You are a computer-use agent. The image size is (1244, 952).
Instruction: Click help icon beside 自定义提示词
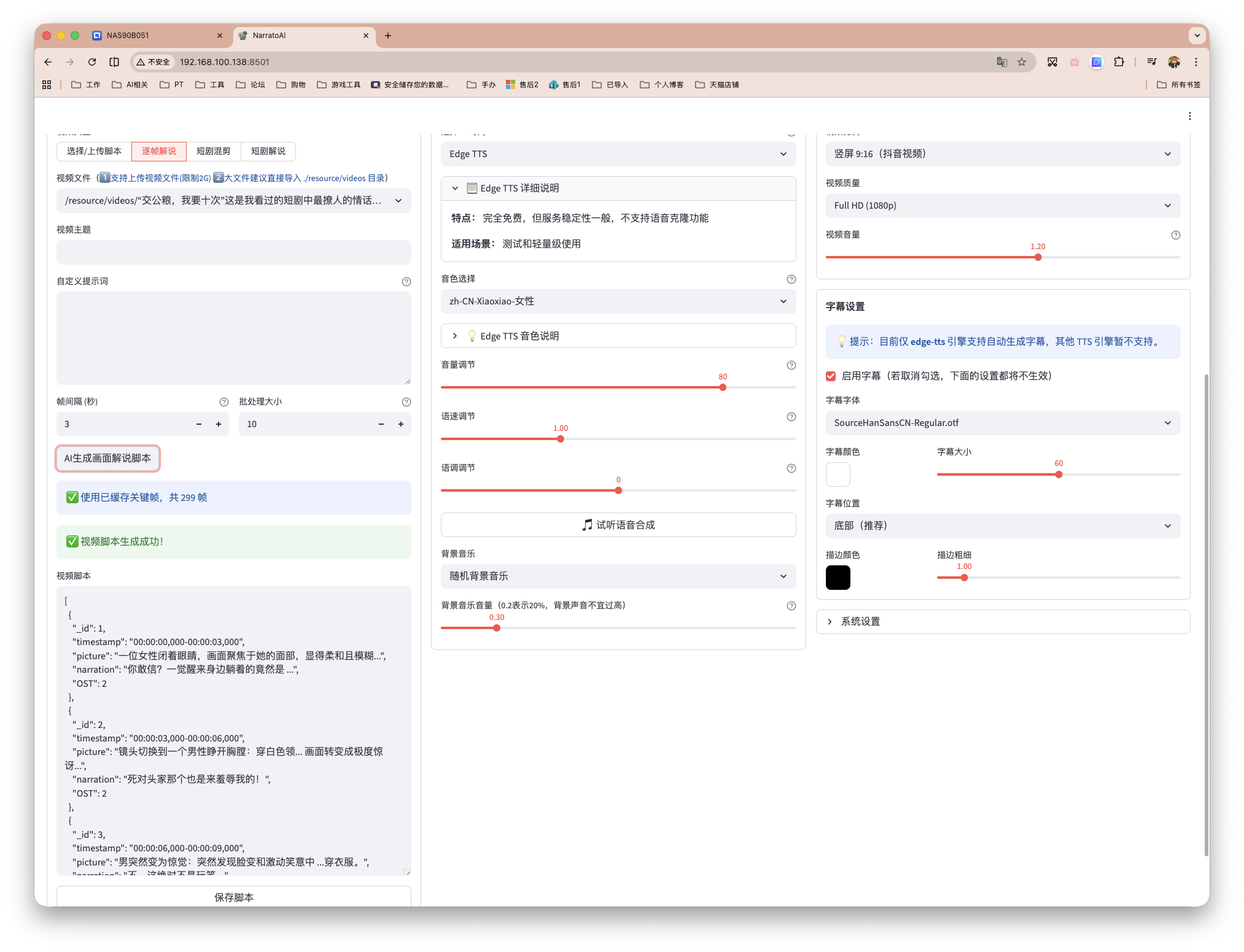click(x=406, y=282)
